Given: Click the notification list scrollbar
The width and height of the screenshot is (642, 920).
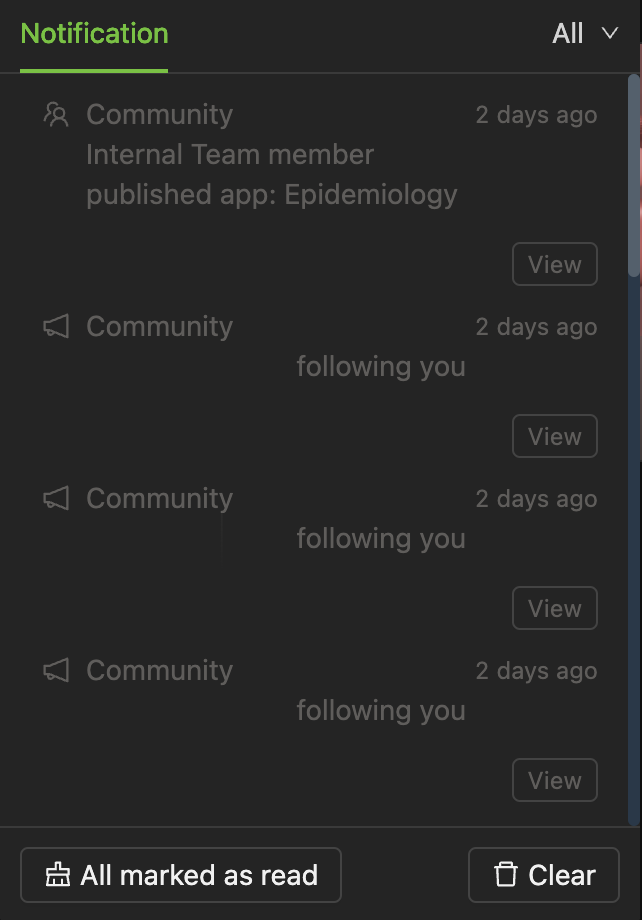Looking at the screenshot, I should click(x=633, y=175).
